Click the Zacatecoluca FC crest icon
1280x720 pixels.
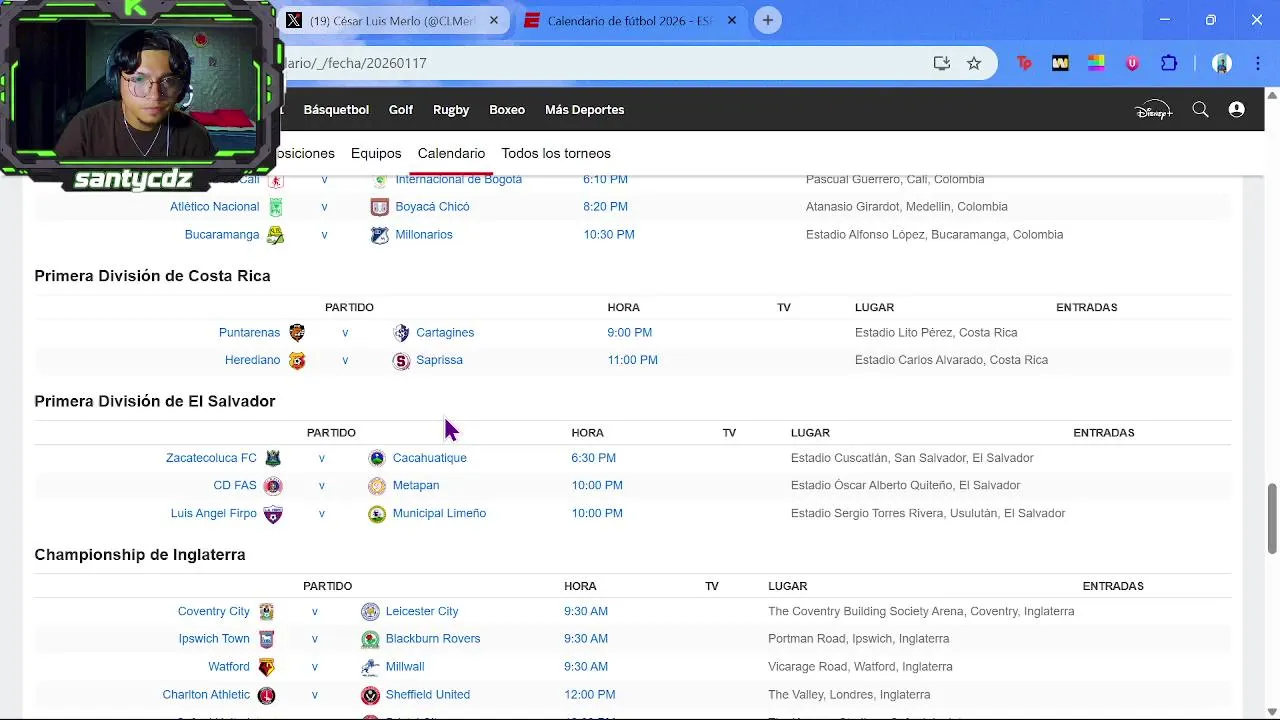[x=273, y=458]
